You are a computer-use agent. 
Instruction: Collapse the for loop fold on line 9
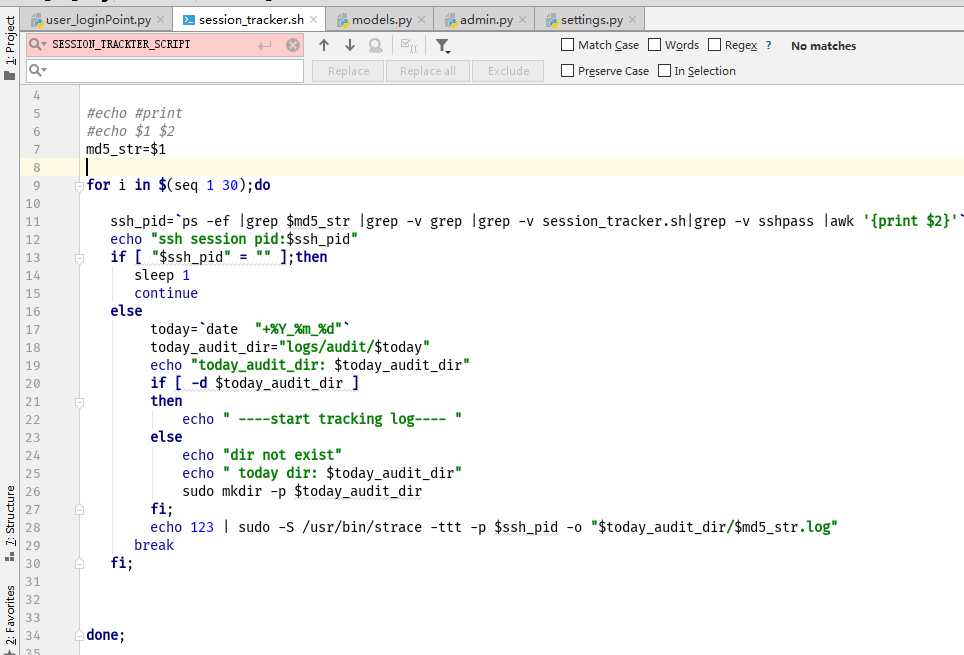point(79,186)
